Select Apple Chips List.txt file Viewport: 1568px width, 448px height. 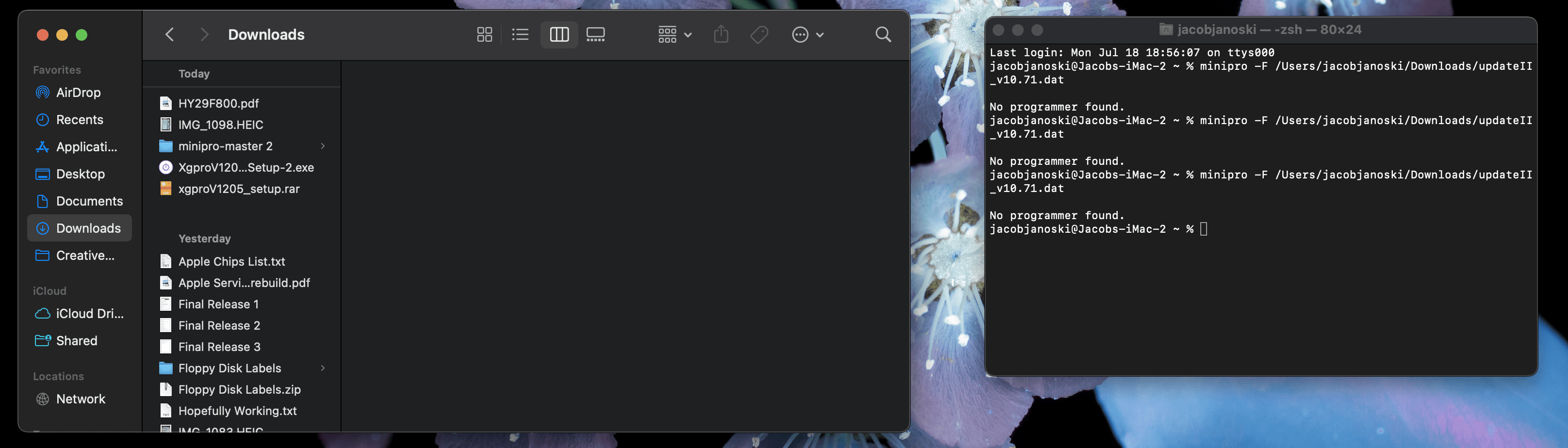[x=242, y=262]
